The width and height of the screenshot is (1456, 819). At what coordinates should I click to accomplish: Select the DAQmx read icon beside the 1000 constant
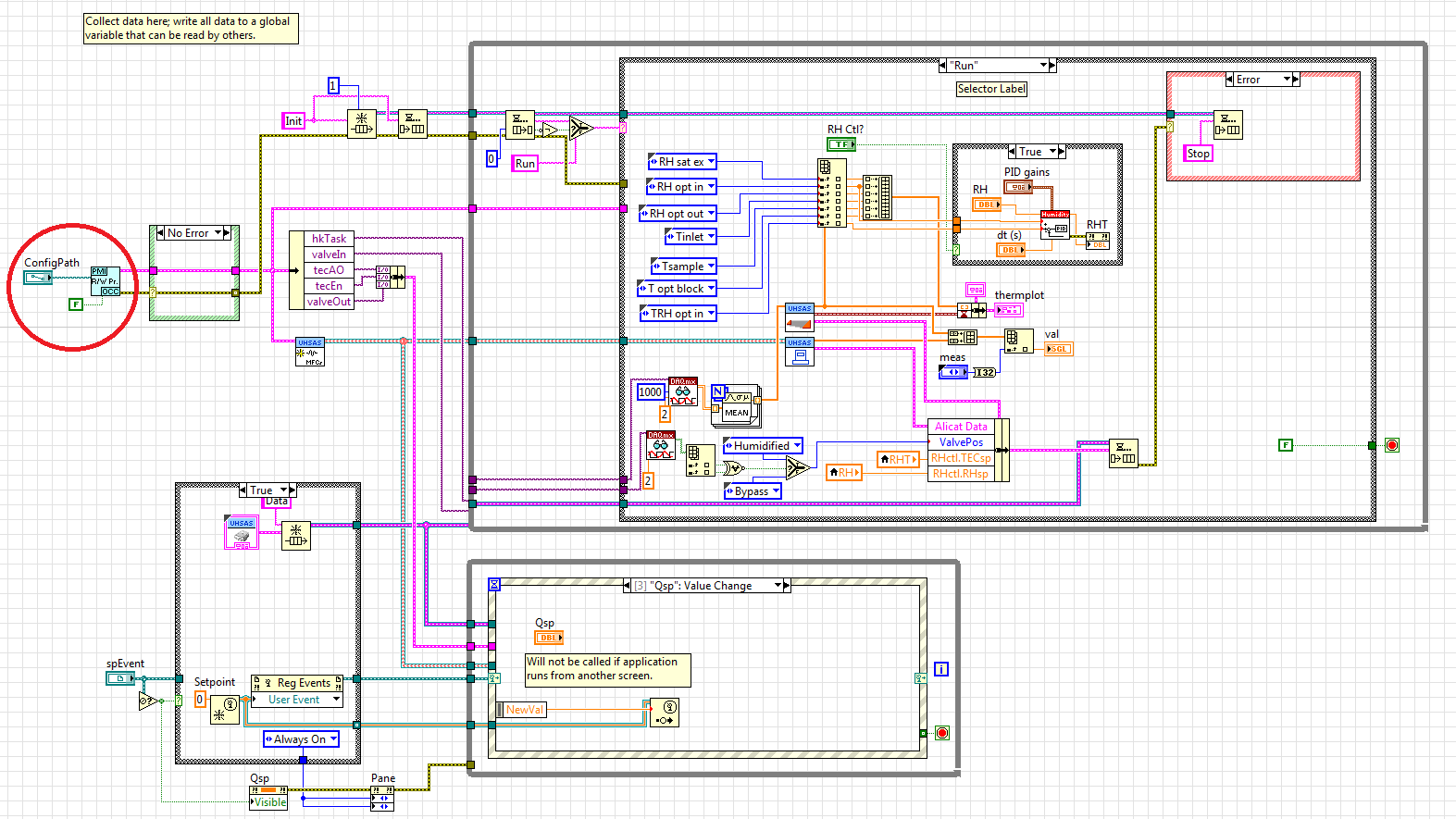[x=683, y=391]
